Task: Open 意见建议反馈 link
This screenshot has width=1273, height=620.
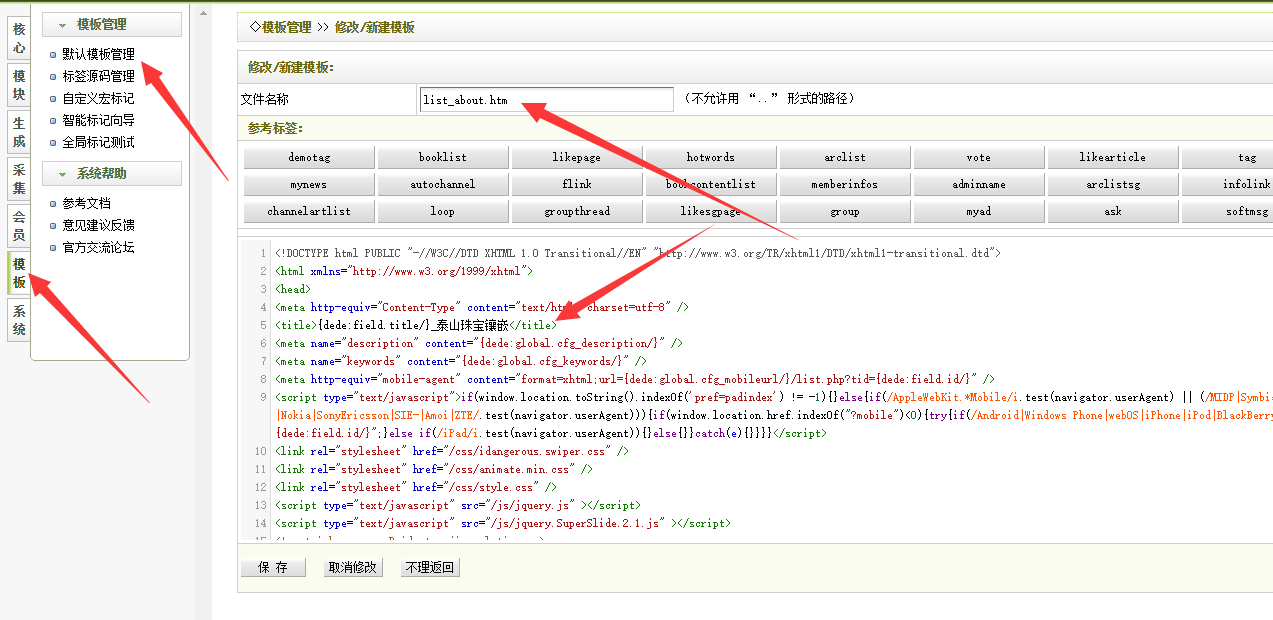Action: coord(98,225)
